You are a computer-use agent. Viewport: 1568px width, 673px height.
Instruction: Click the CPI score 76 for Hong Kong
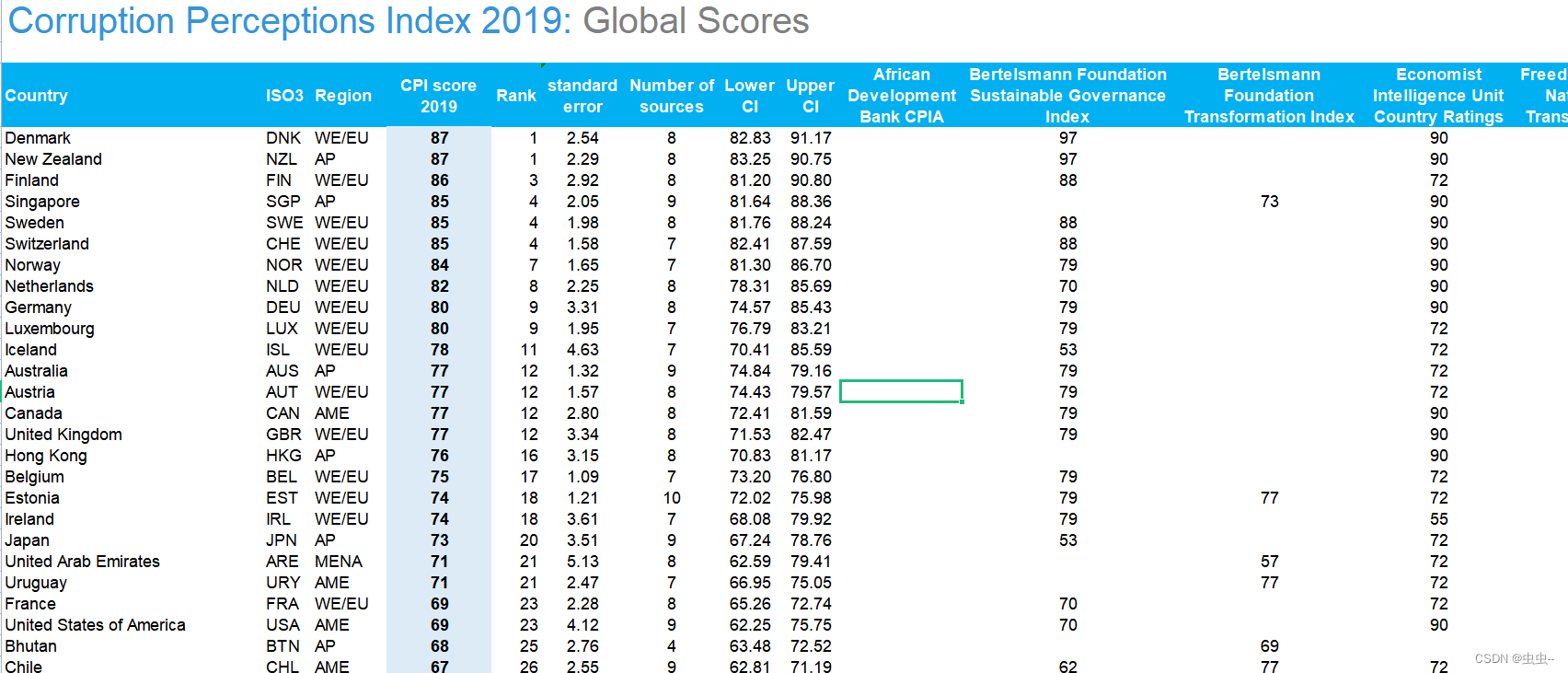440,456
